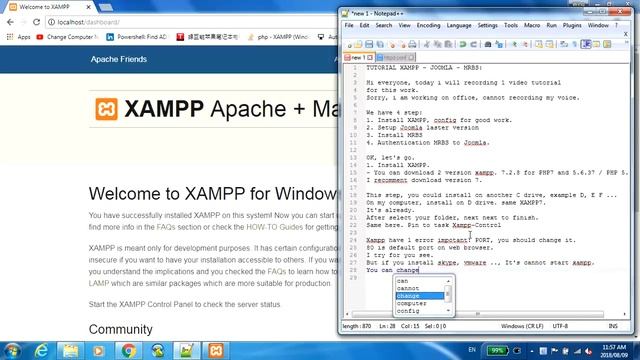The image size is (640, 360).
Task: Select 'can' in the autocomplete list
Action: point(420,281)
